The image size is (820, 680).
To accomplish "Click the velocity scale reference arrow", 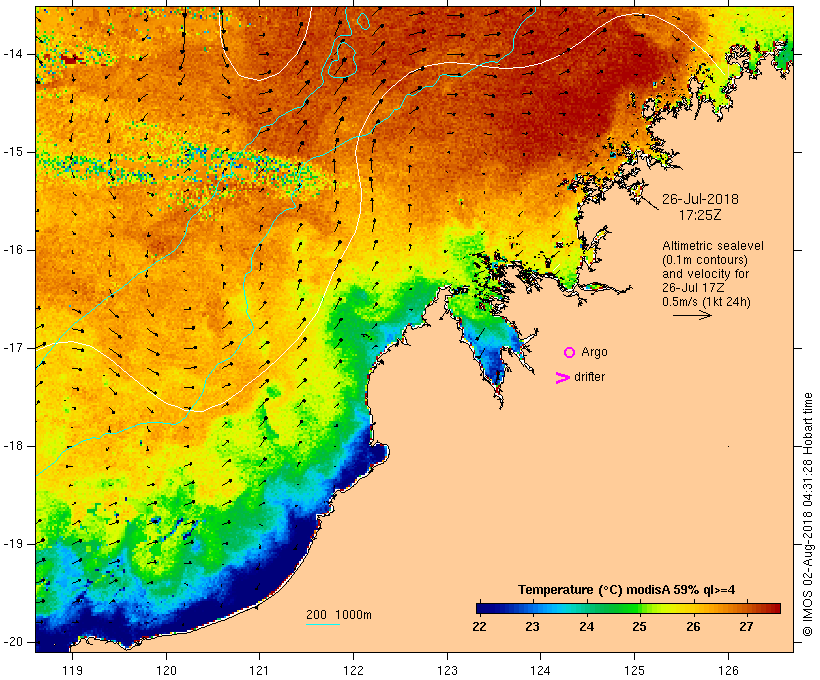I will pos(692,315).
